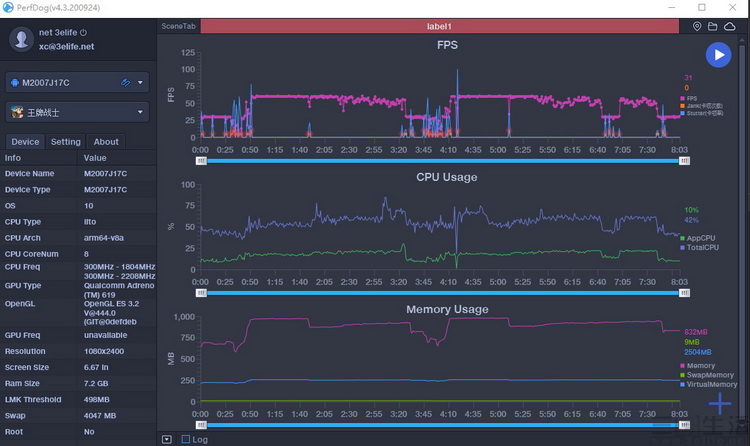750x446 pixels.
Task: Toggle the AppCPU legend series
Action: pos(698,238)
